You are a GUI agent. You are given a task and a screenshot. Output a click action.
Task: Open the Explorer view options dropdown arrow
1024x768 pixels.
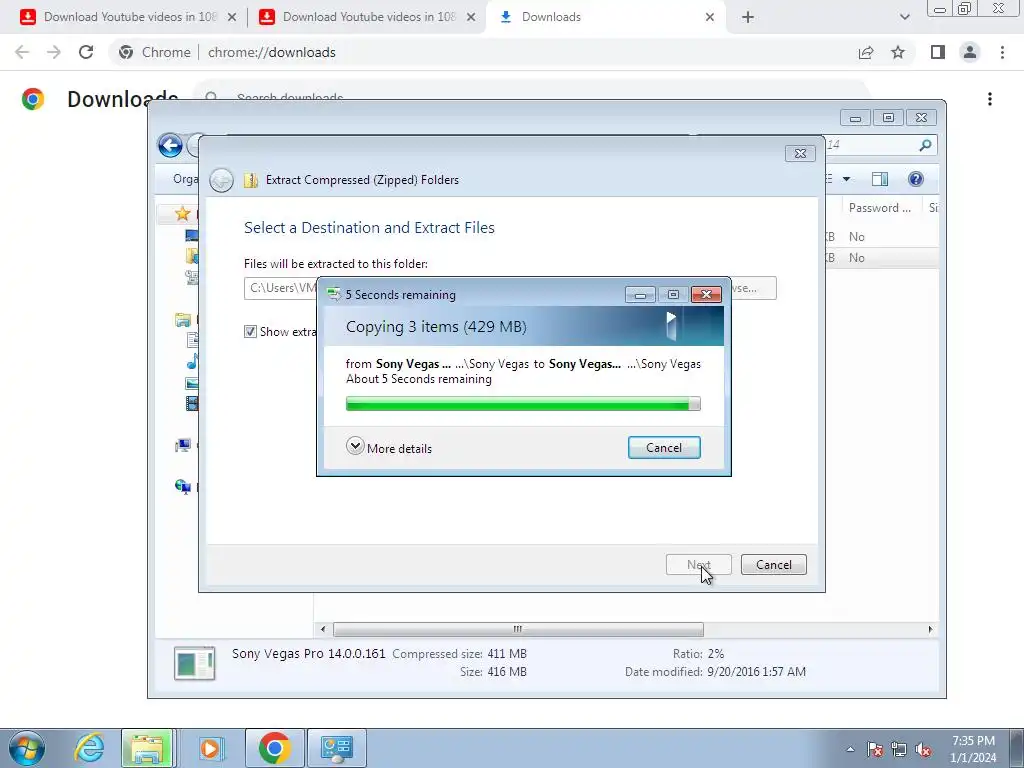point(846,179)
